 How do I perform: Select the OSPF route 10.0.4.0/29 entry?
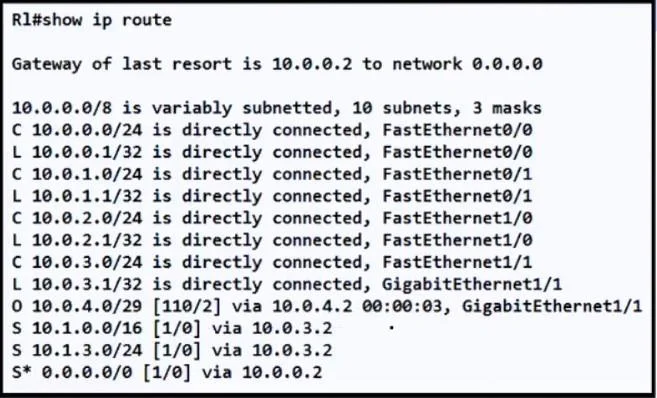pyautogui.click(x=327, y=307)
